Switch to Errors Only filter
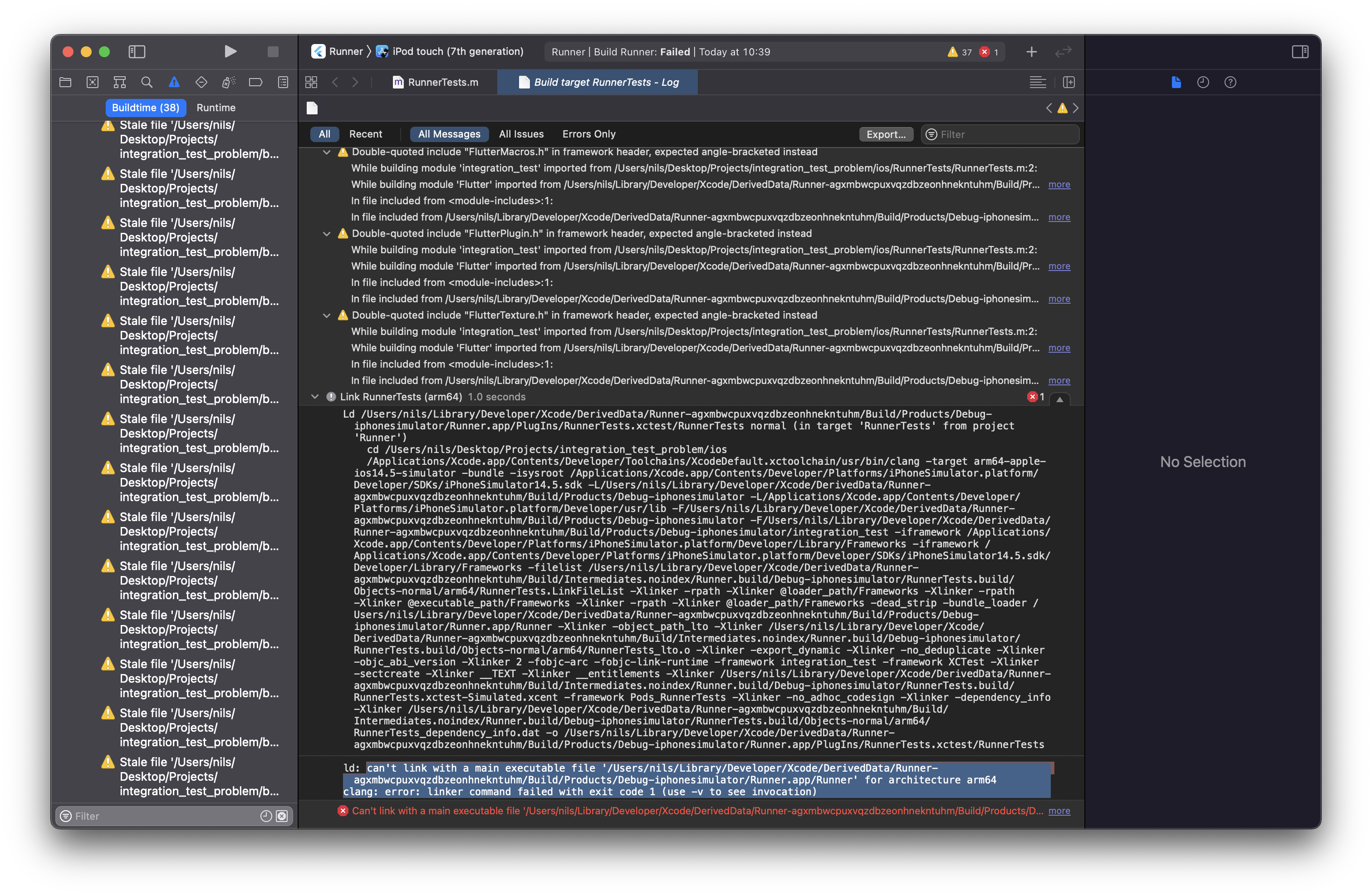Image resolution: width=1372 pixels, height=896 pixels. click(x=588, y=134)
